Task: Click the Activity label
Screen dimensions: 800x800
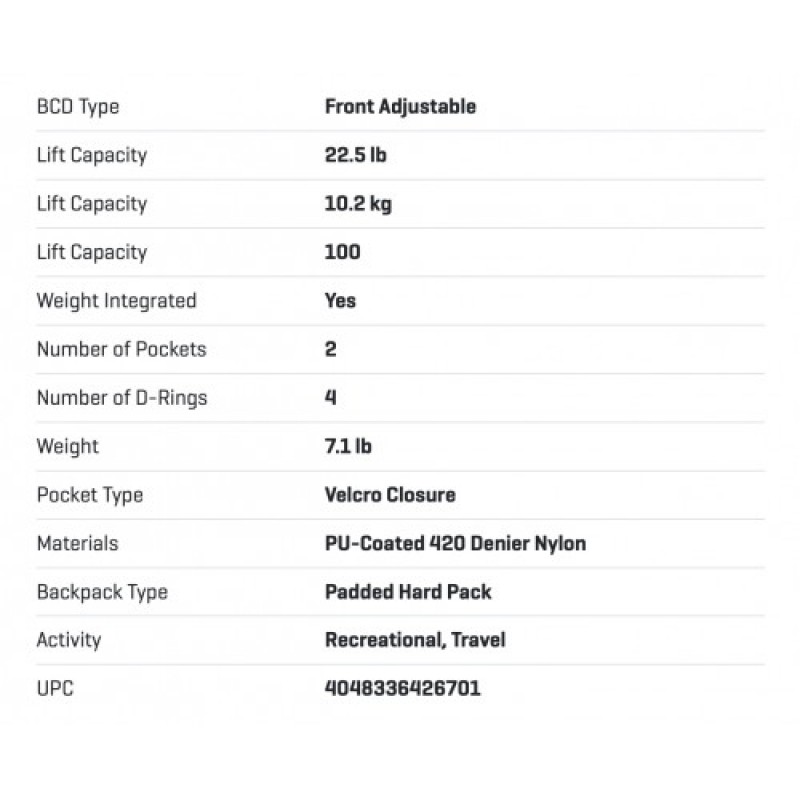Action: click(x=69, y=640)
